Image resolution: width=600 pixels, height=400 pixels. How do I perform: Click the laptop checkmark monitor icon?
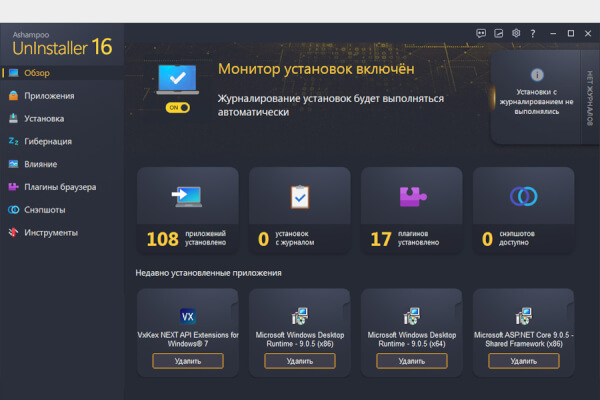(x=178, y=79)
